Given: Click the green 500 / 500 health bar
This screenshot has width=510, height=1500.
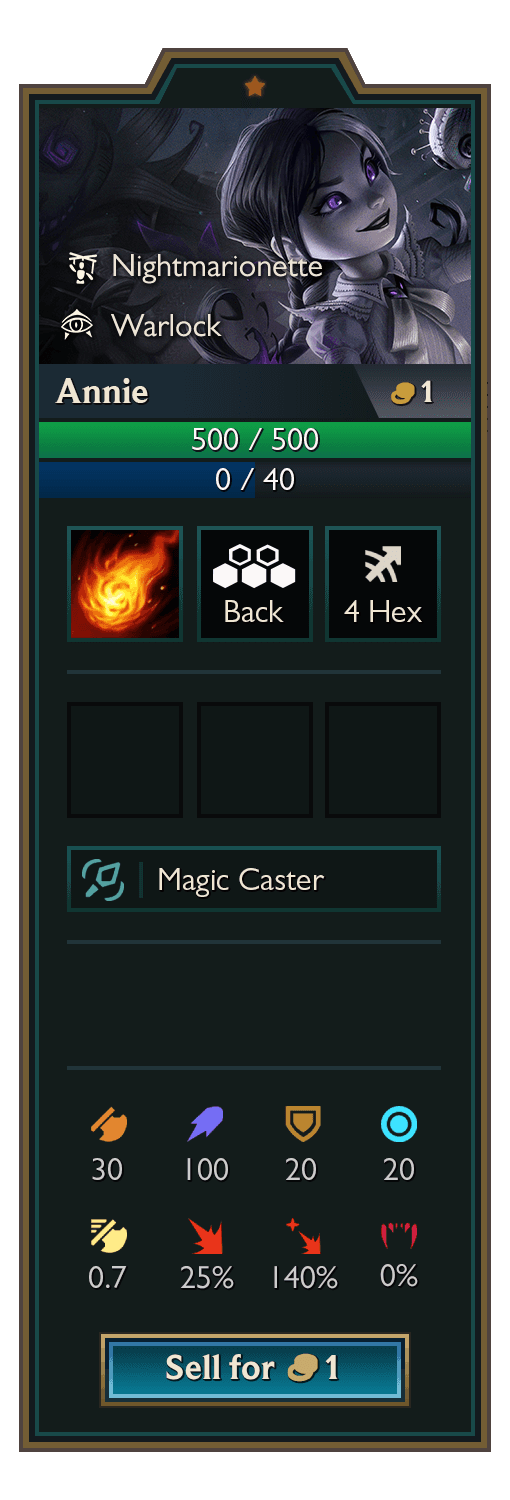Looking at the screenshot, I should [255, 439].
